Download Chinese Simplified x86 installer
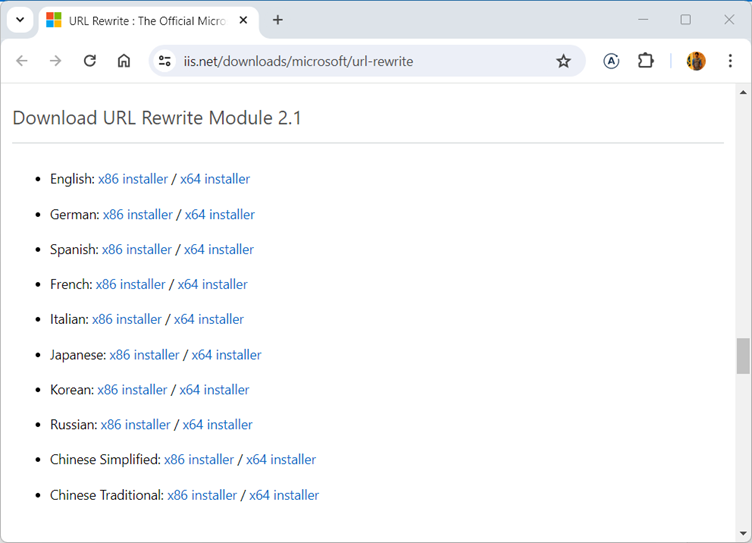The height and width of the screenshot is (543, 752). click(198, 460)
